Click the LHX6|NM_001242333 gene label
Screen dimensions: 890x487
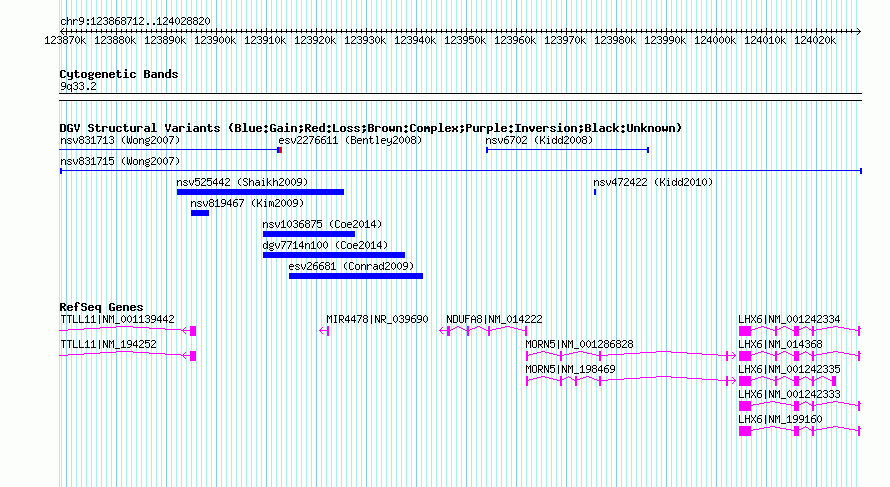789,394
